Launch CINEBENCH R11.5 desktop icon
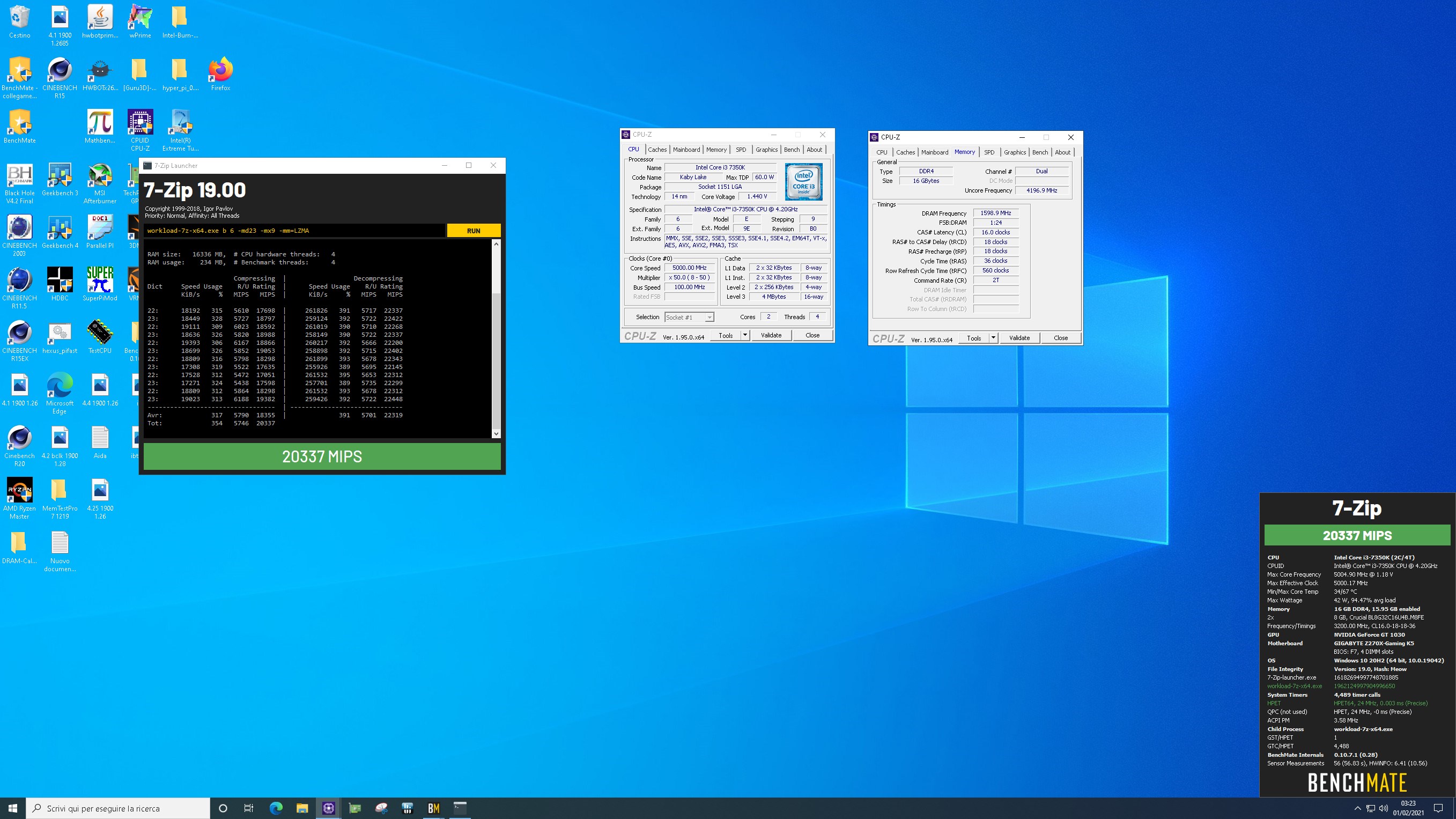The height and width of the screenshot is (819, 1456). tap(20, 288)
